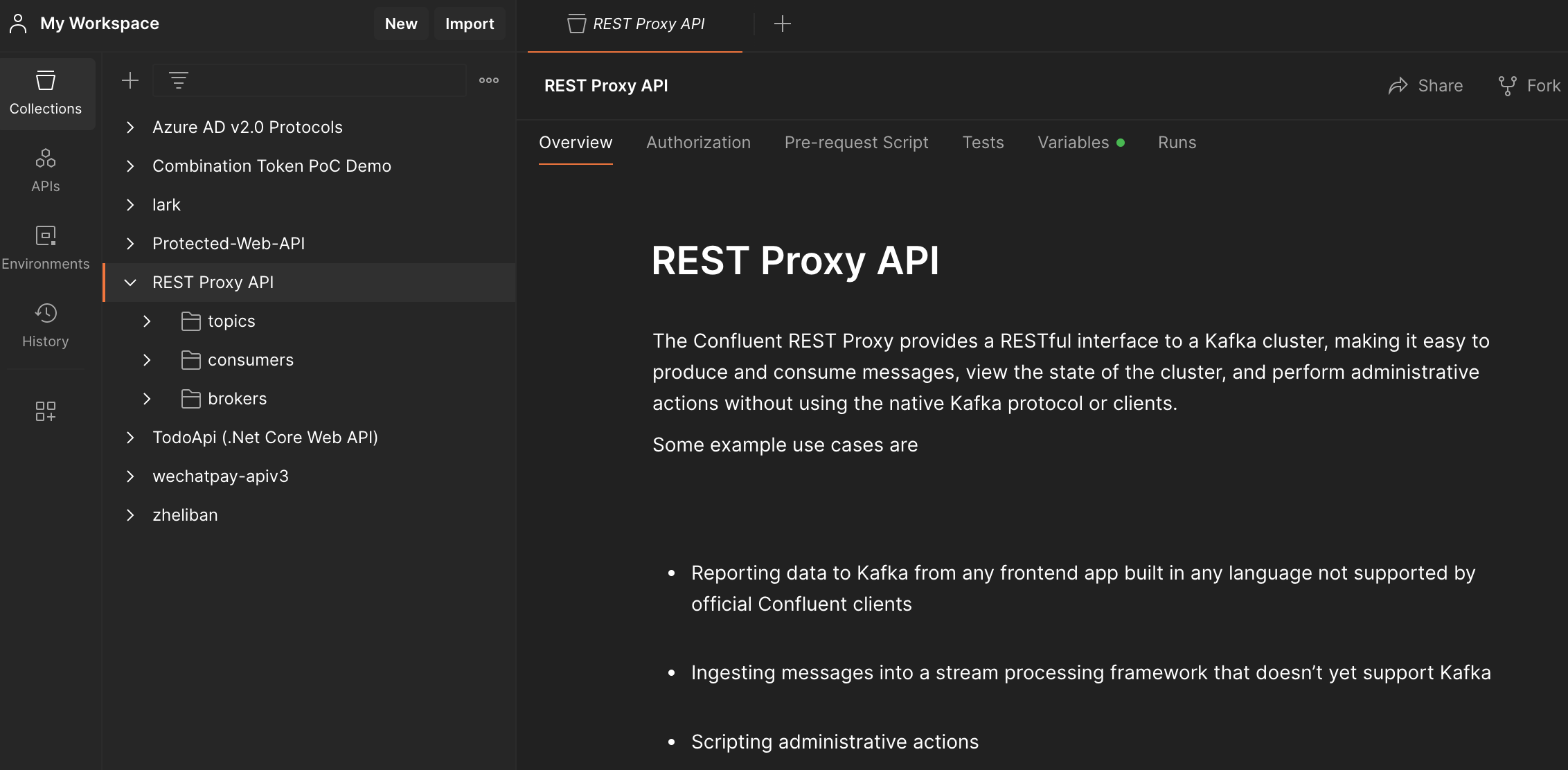This screenshot has width=1568, height=770.
Task: Expand Combination Token PoC Demo collection
Action: (x=130, y=166)
